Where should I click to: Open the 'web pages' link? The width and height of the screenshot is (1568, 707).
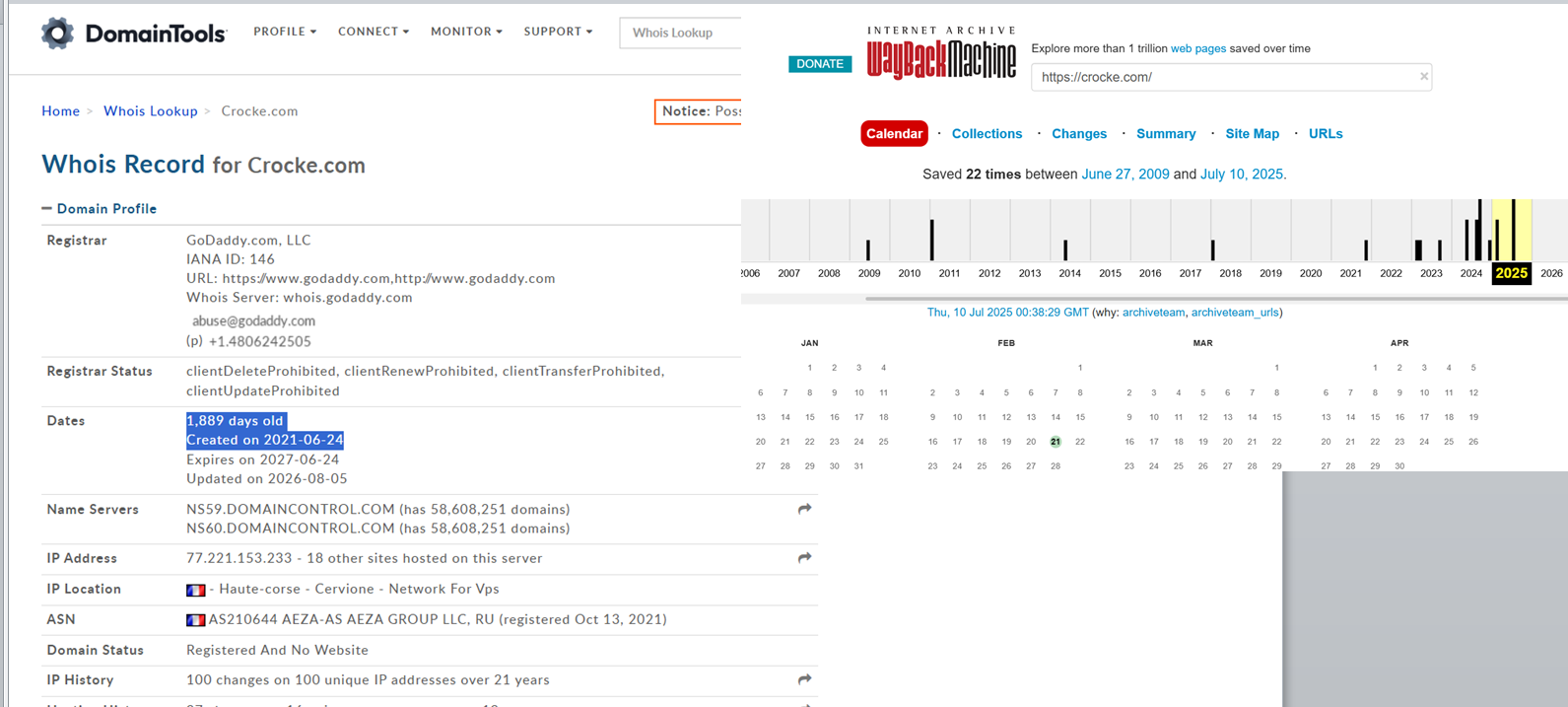pos(1197,48)
